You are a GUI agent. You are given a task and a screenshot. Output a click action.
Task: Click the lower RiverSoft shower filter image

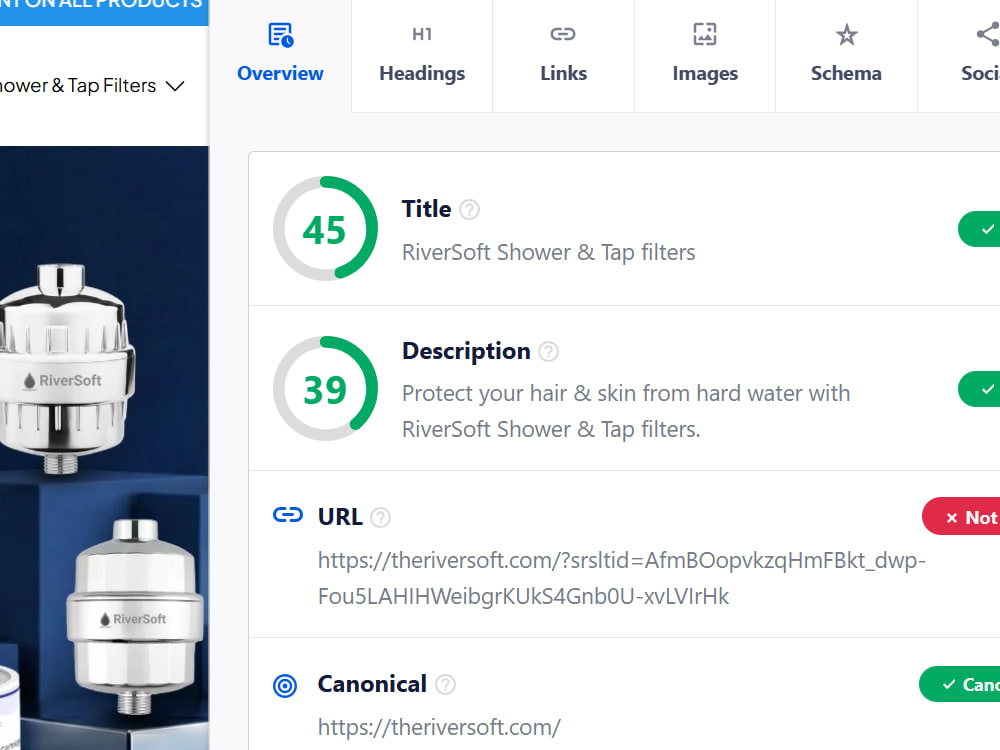(135, 615)
